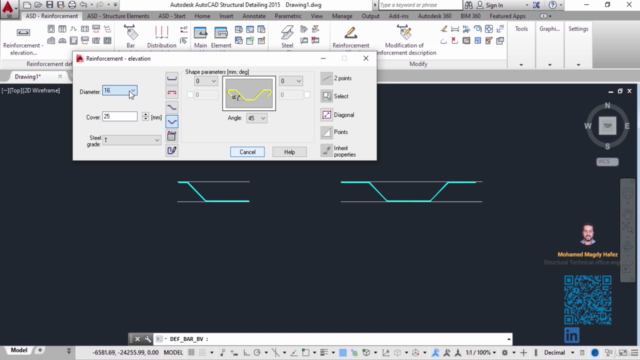Toggle grid display in status bar
The height and width of the screenshot is (360, 640).
pyautogui.click(x=191, y=353)
